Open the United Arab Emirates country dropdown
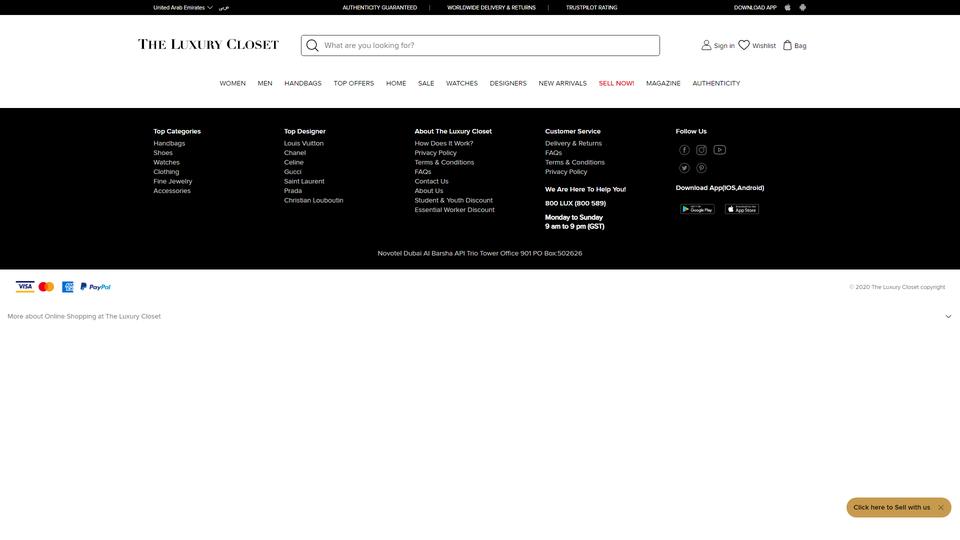 pyautogui.click(x=183, y=8)
